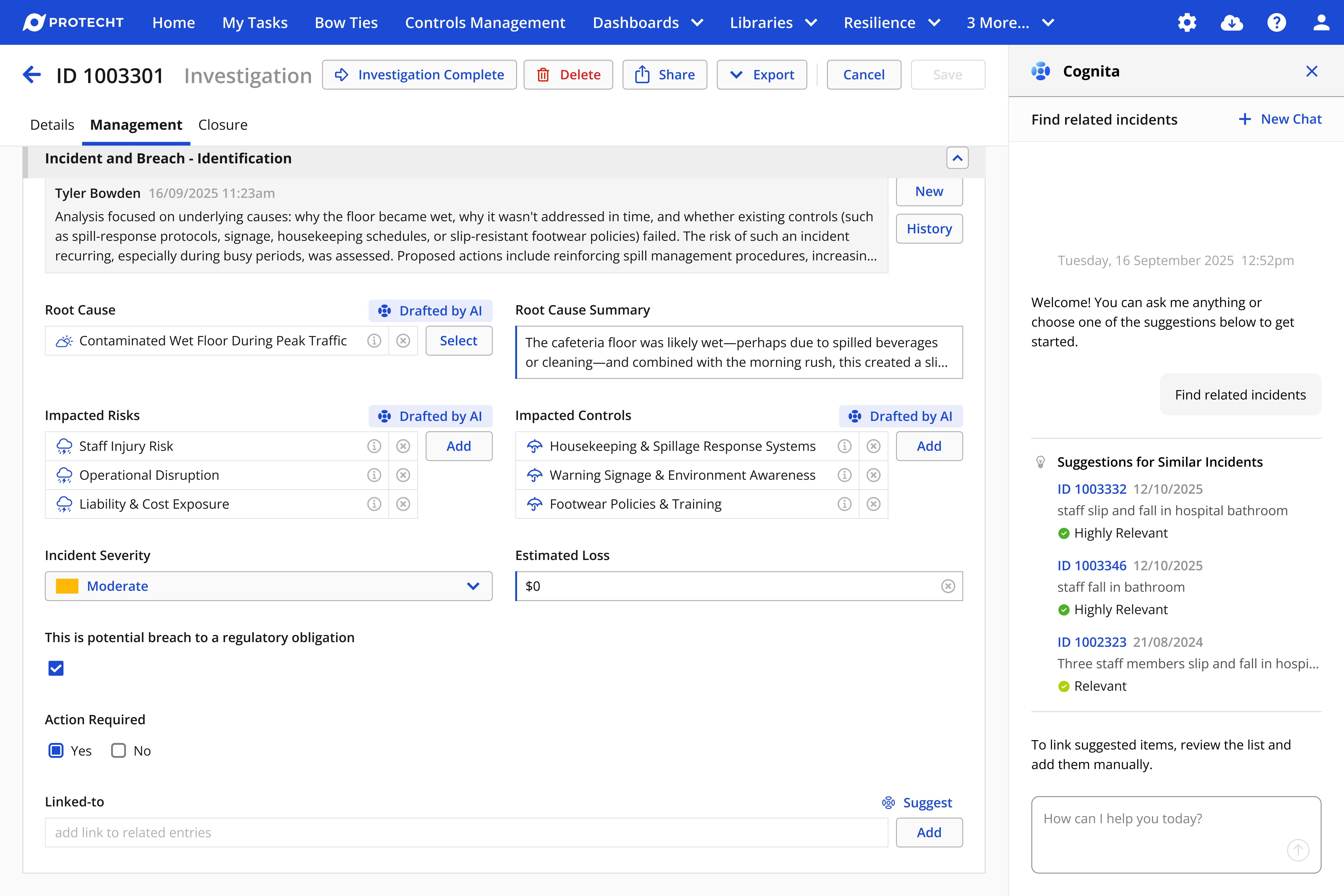This screenshot has height=896, width=1344.
Task: Uncheck the regulatory obligation breach checkbox
Action: coord(56,668)
